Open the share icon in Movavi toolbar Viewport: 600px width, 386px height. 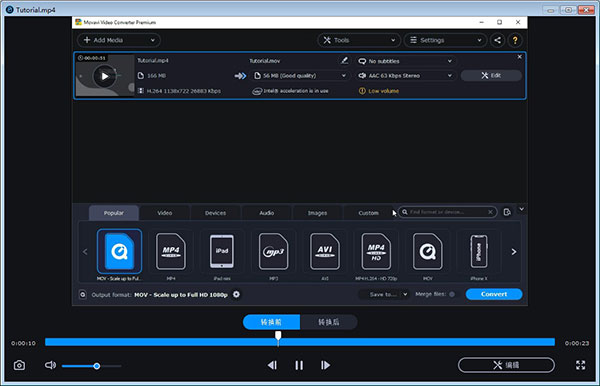pos(497,40)
